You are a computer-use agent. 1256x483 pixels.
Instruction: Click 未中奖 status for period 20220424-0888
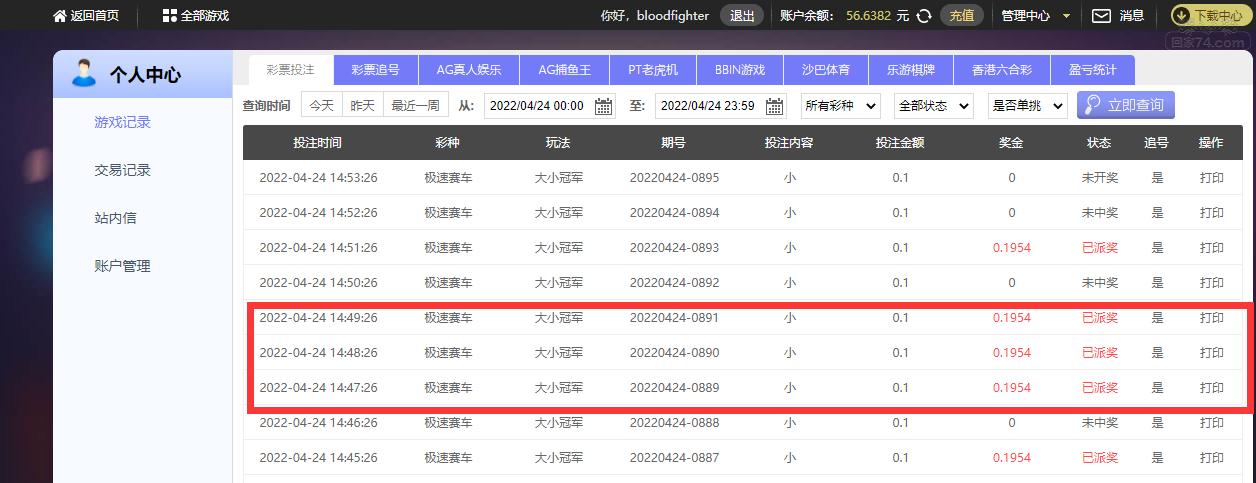pyautogui.click(x=1099, y=423)
